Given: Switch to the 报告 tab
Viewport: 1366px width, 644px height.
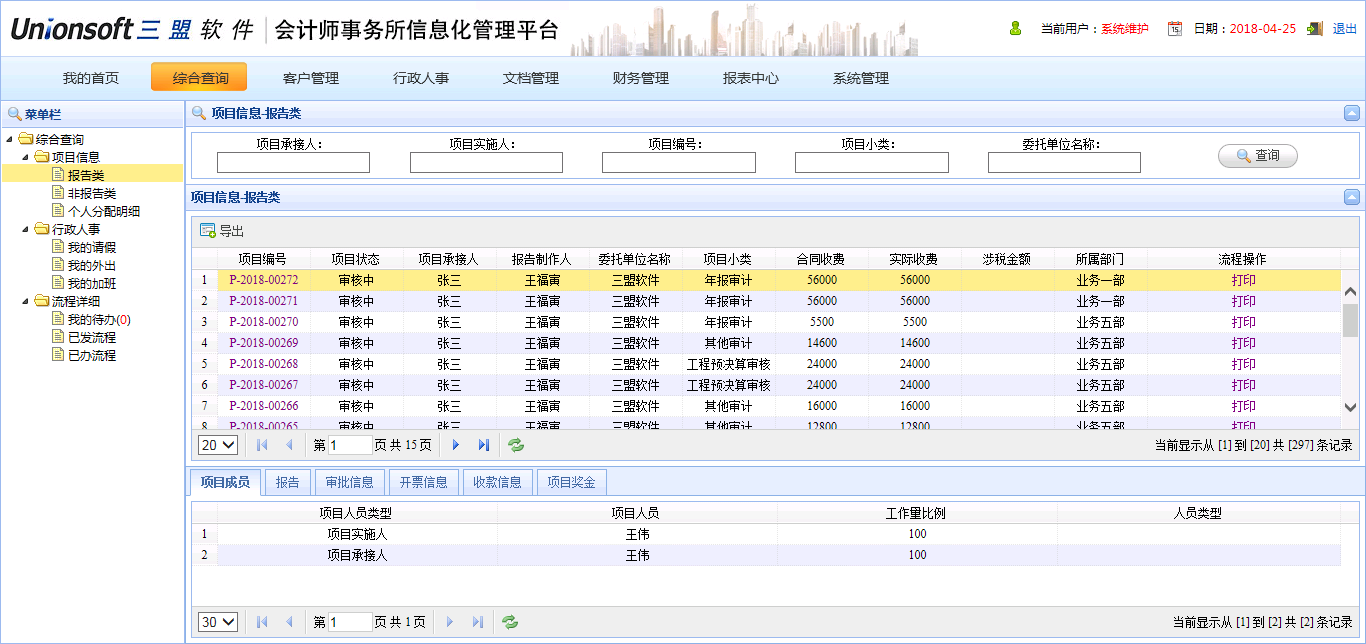Looking at the screenshot, I should (288, 482).
